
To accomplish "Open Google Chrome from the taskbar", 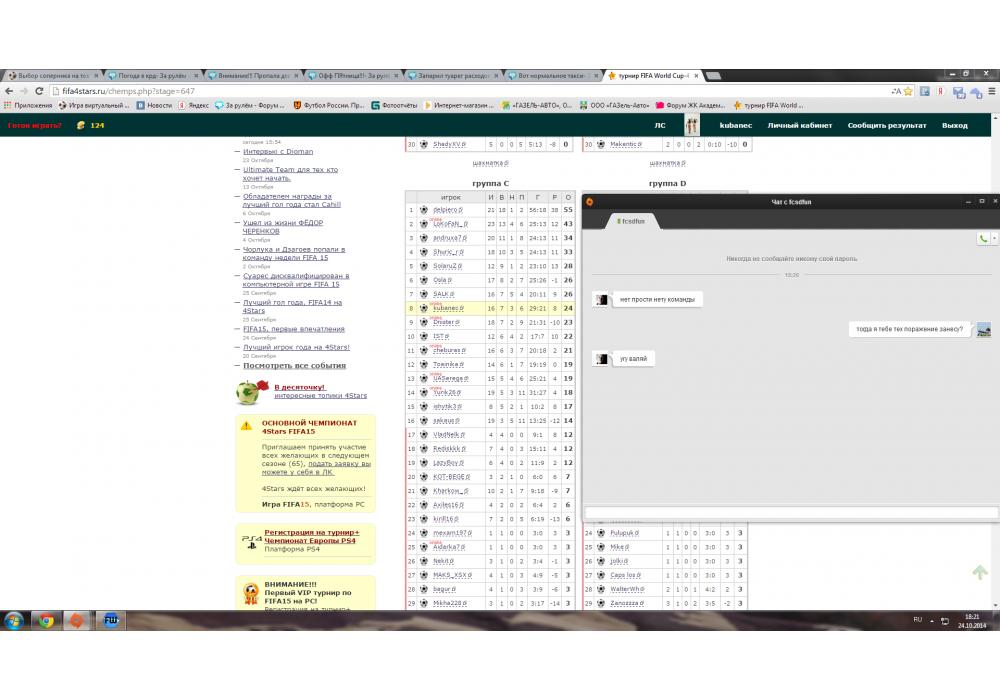I will tap(45, 620).
